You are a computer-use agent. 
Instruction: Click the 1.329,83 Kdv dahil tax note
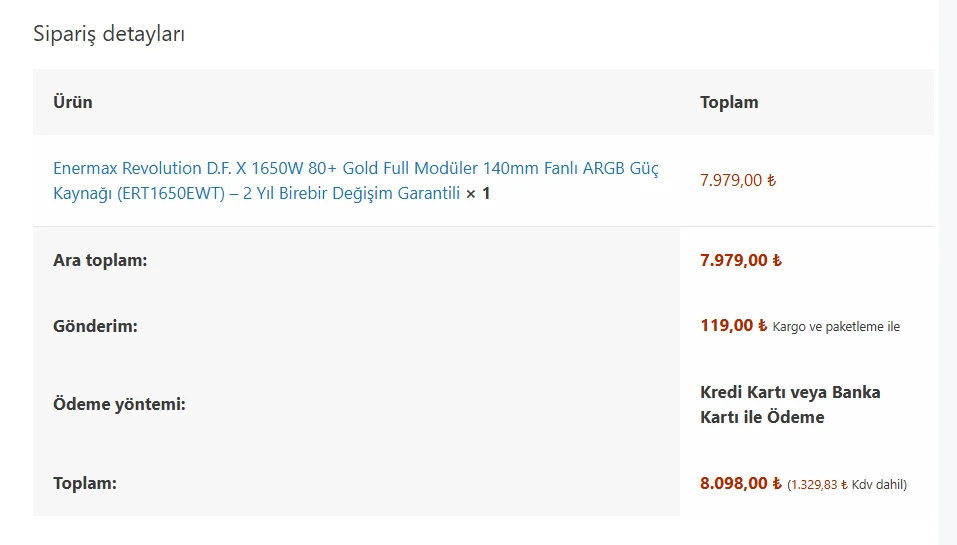[847, 485]
